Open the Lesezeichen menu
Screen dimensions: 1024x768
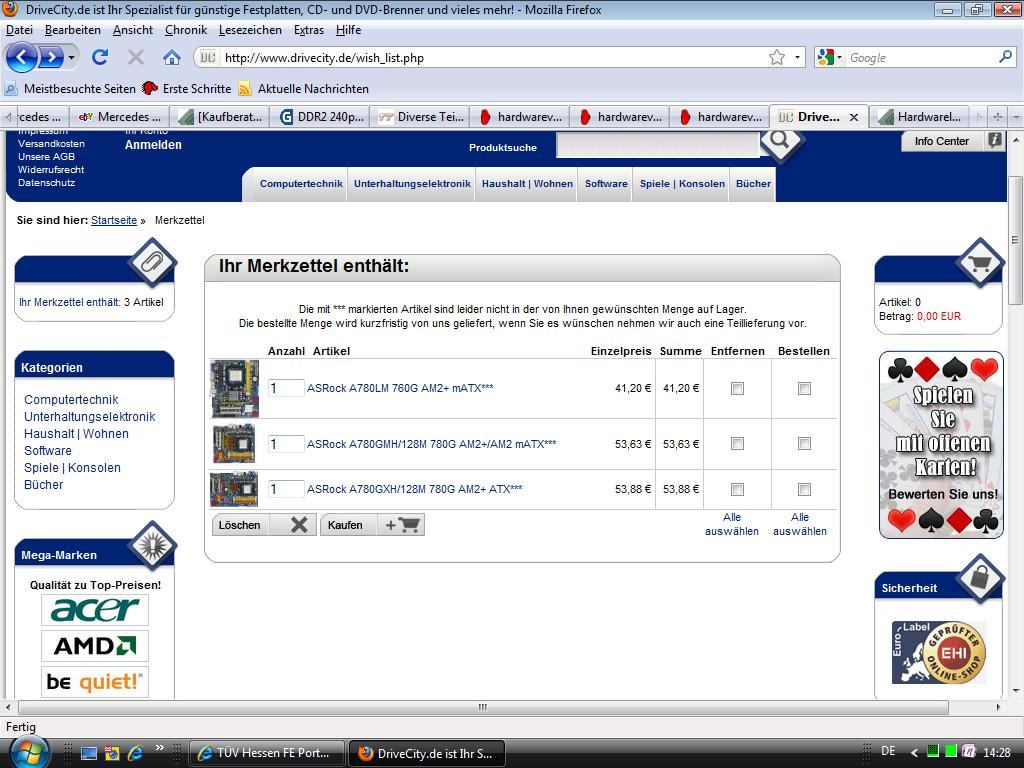[x=250, y=30]
